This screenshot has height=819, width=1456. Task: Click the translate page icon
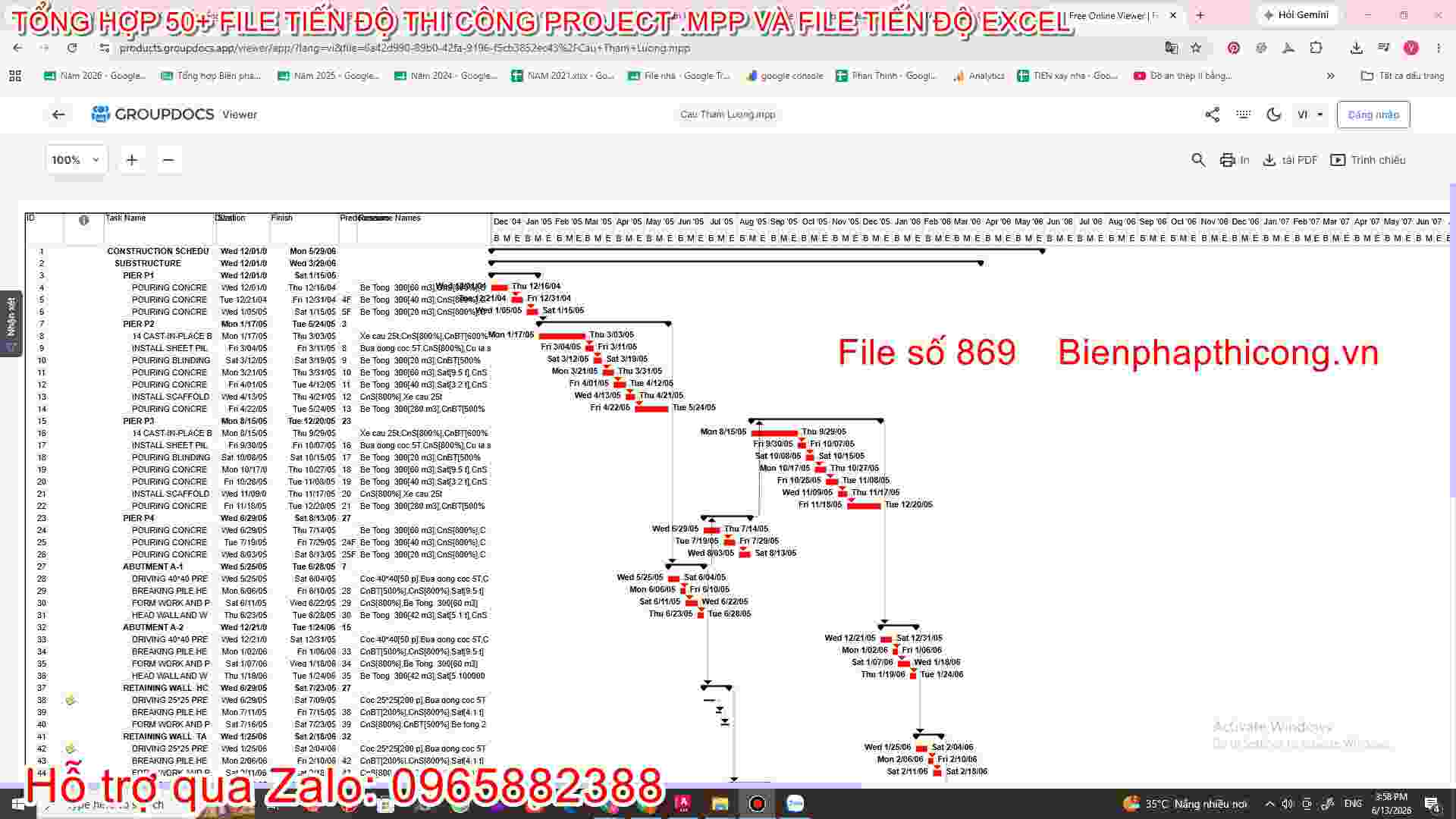[1172, 48]
